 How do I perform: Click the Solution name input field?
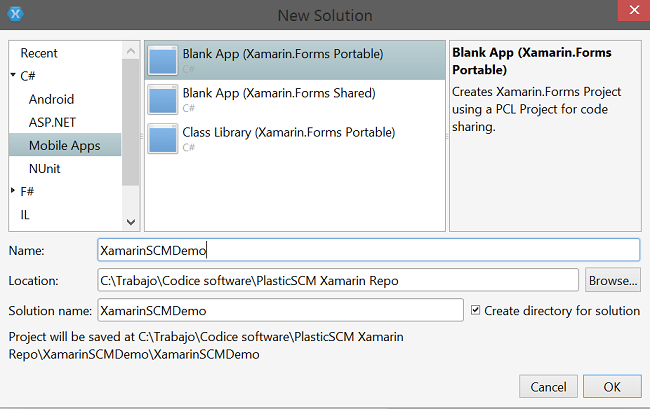tap(280, 311)
